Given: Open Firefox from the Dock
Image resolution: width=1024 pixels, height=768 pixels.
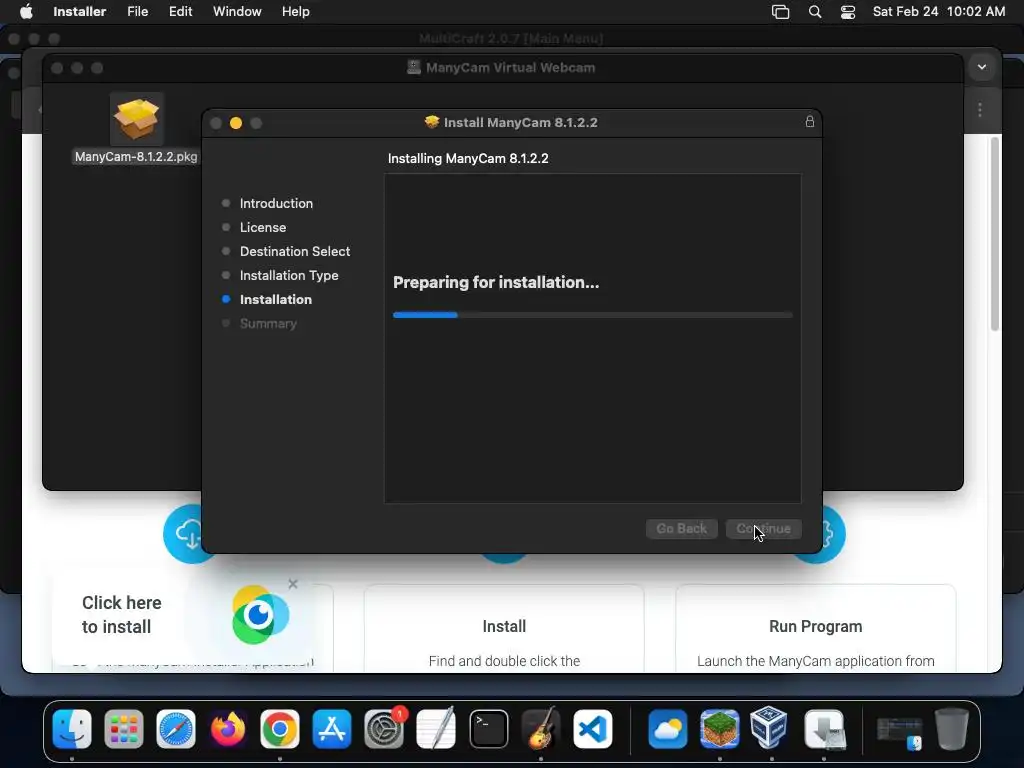Looking at the screenshot, I should pyautogui.click(x=228, y=729).
